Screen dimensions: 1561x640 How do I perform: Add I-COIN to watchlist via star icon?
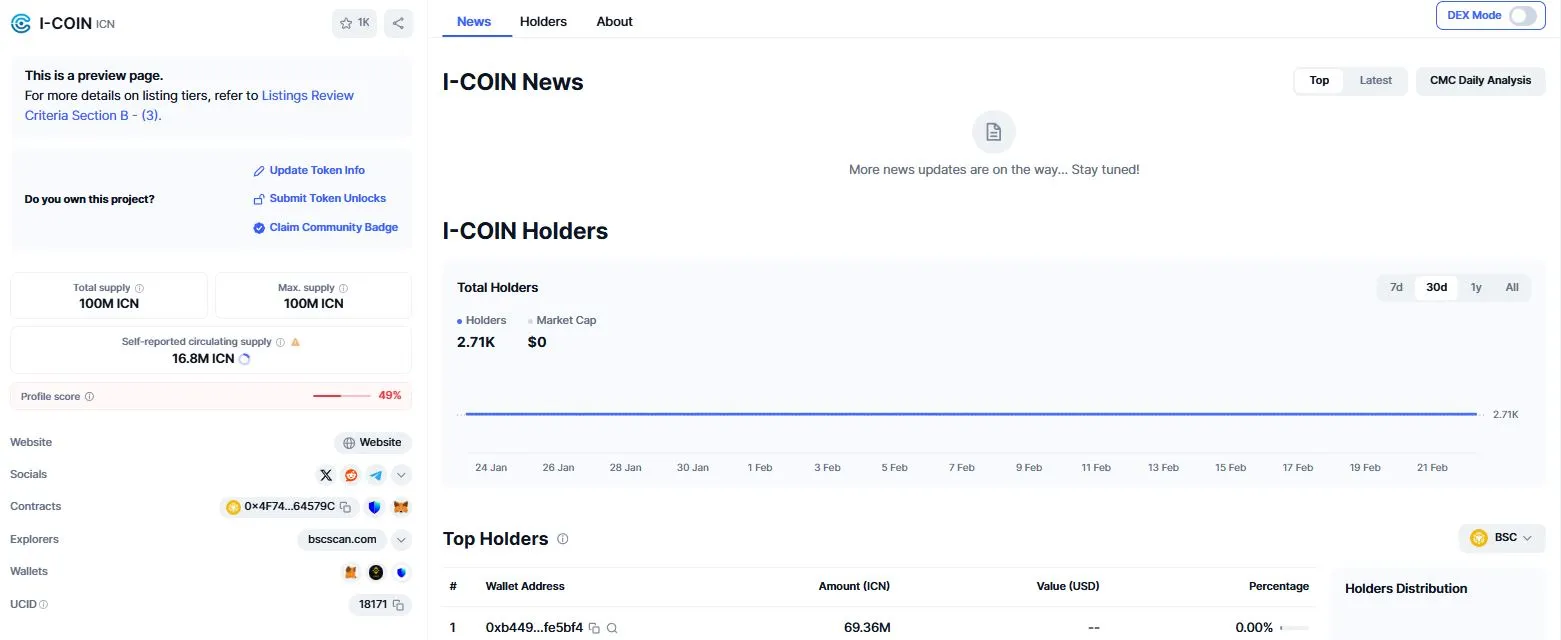(347, 22)
